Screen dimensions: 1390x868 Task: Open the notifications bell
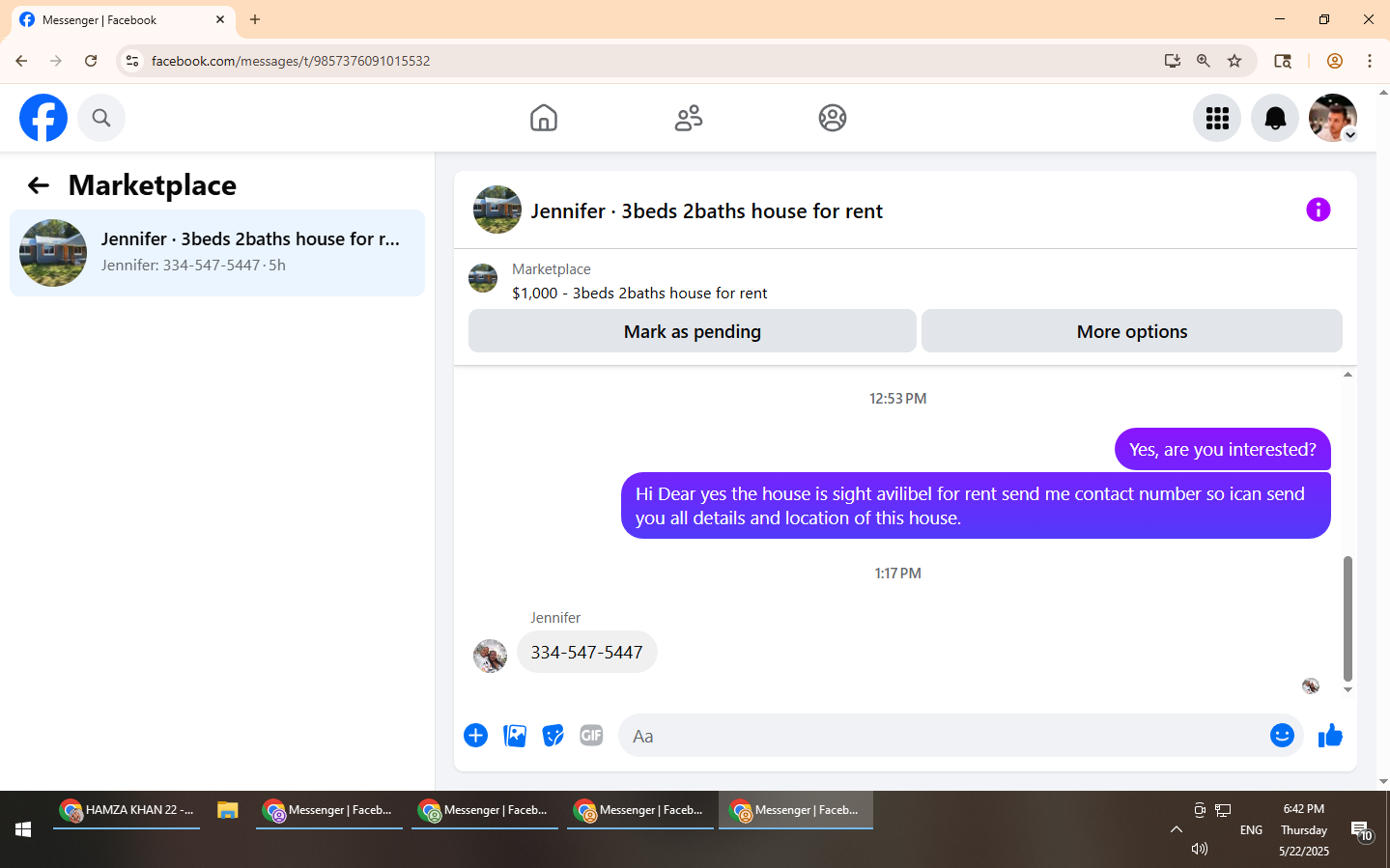coord(1275,118)
